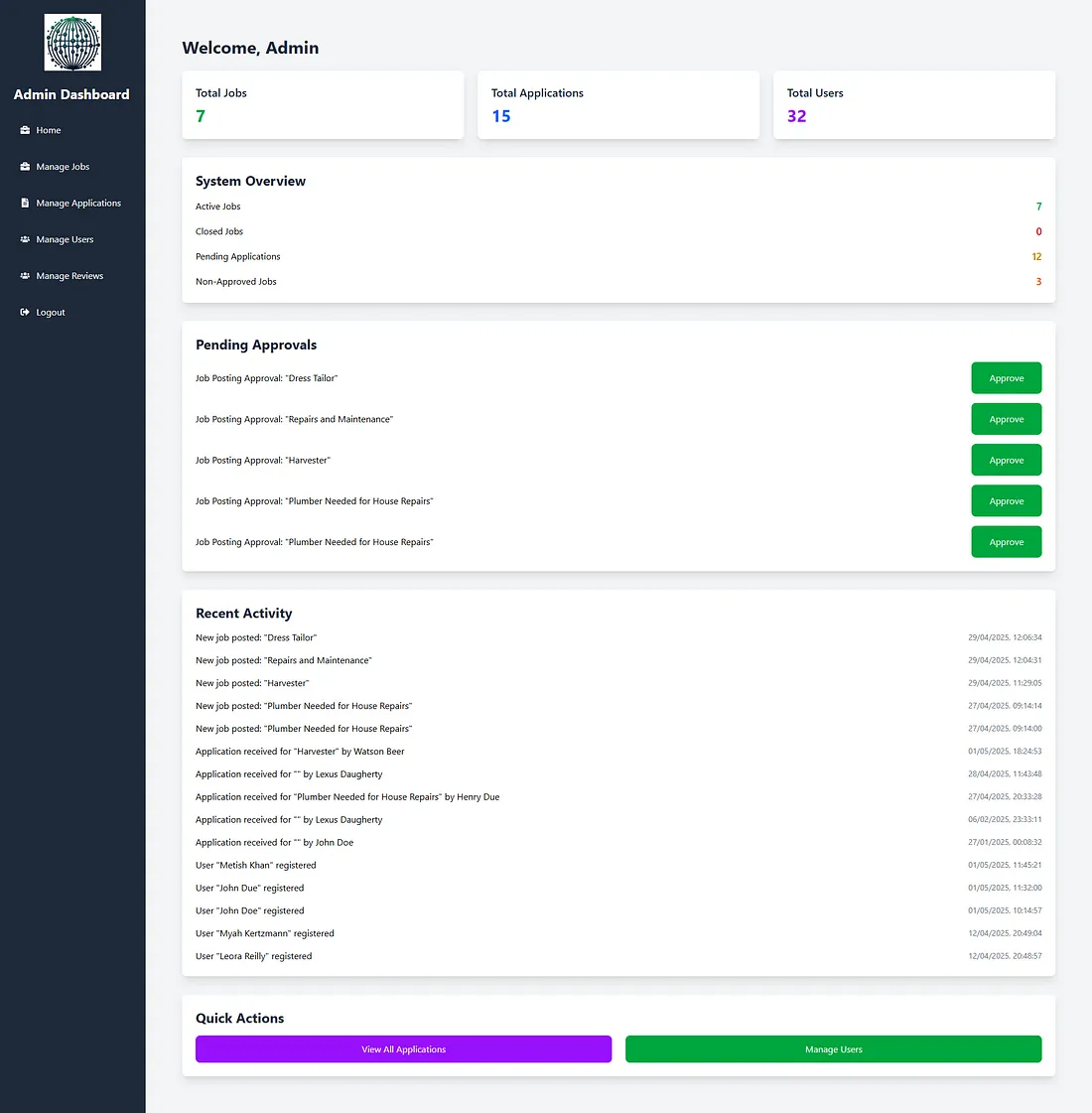The image size is (1092, 1113).
Task: Click the Total Jobs stat card
Action: coord(323,104)
